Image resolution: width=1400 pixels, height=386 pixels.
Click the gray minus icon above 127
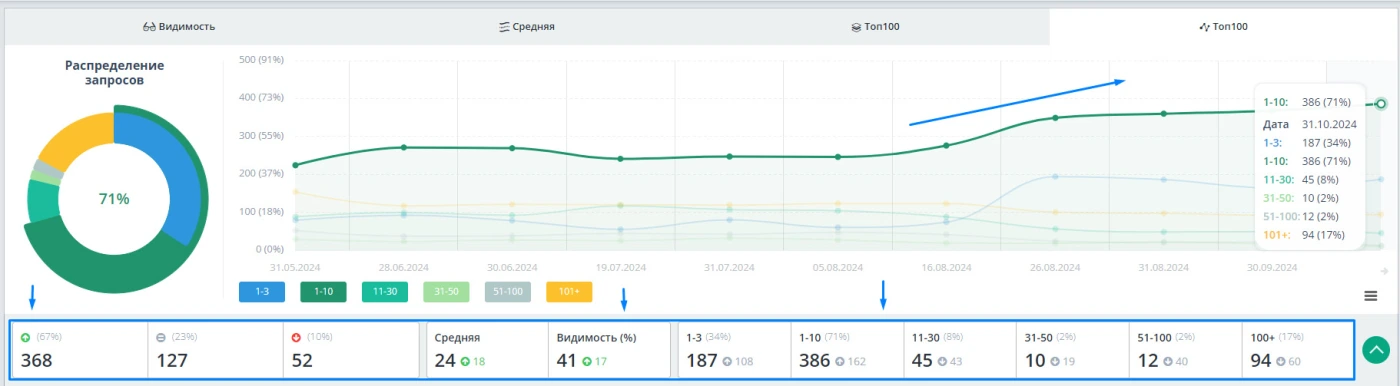coord(161,337)
